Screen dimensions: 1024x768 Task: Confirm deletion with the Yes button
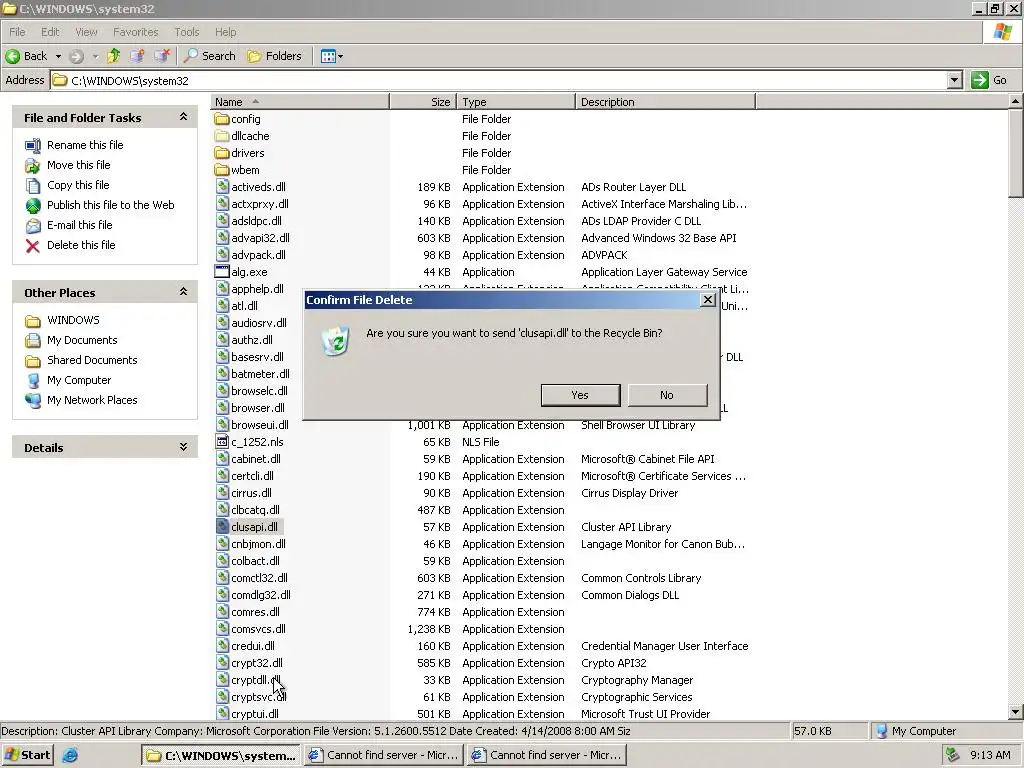tap(580, 395)
